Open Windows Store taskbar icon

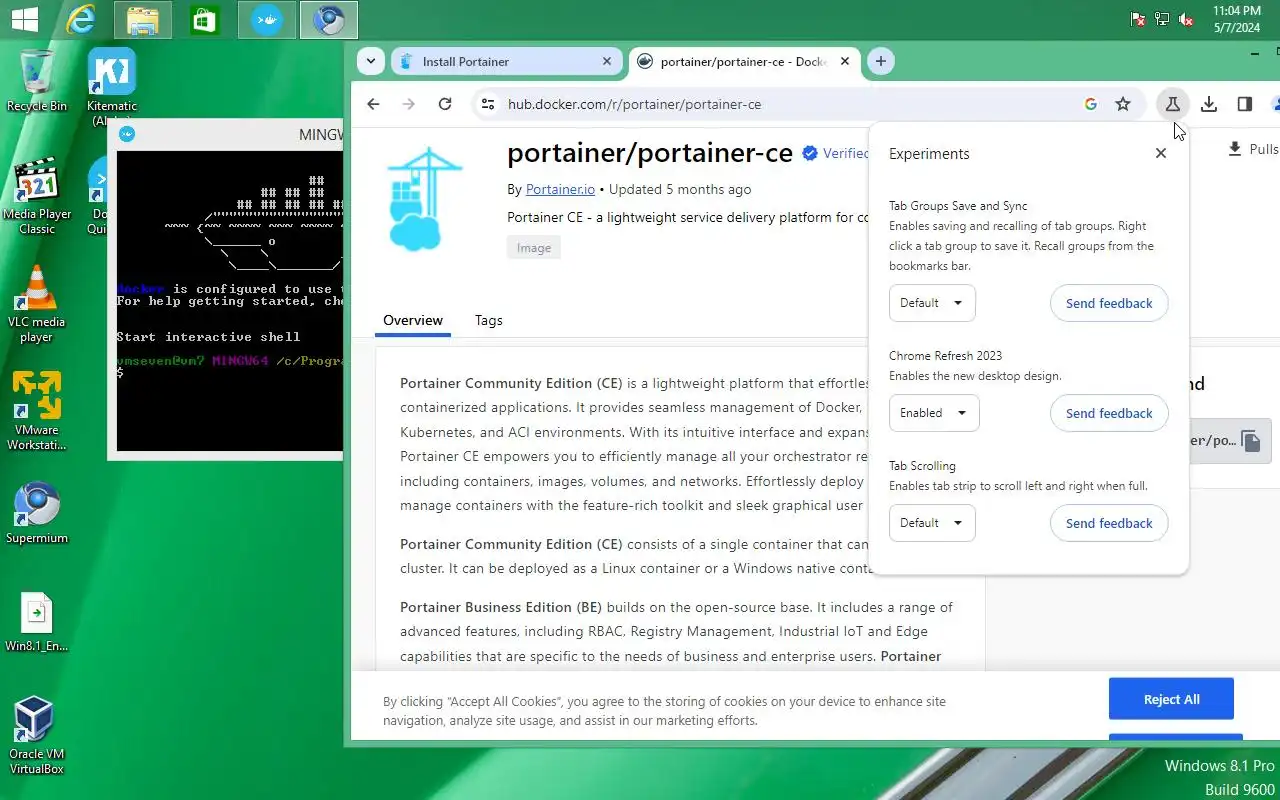point(204,19)
